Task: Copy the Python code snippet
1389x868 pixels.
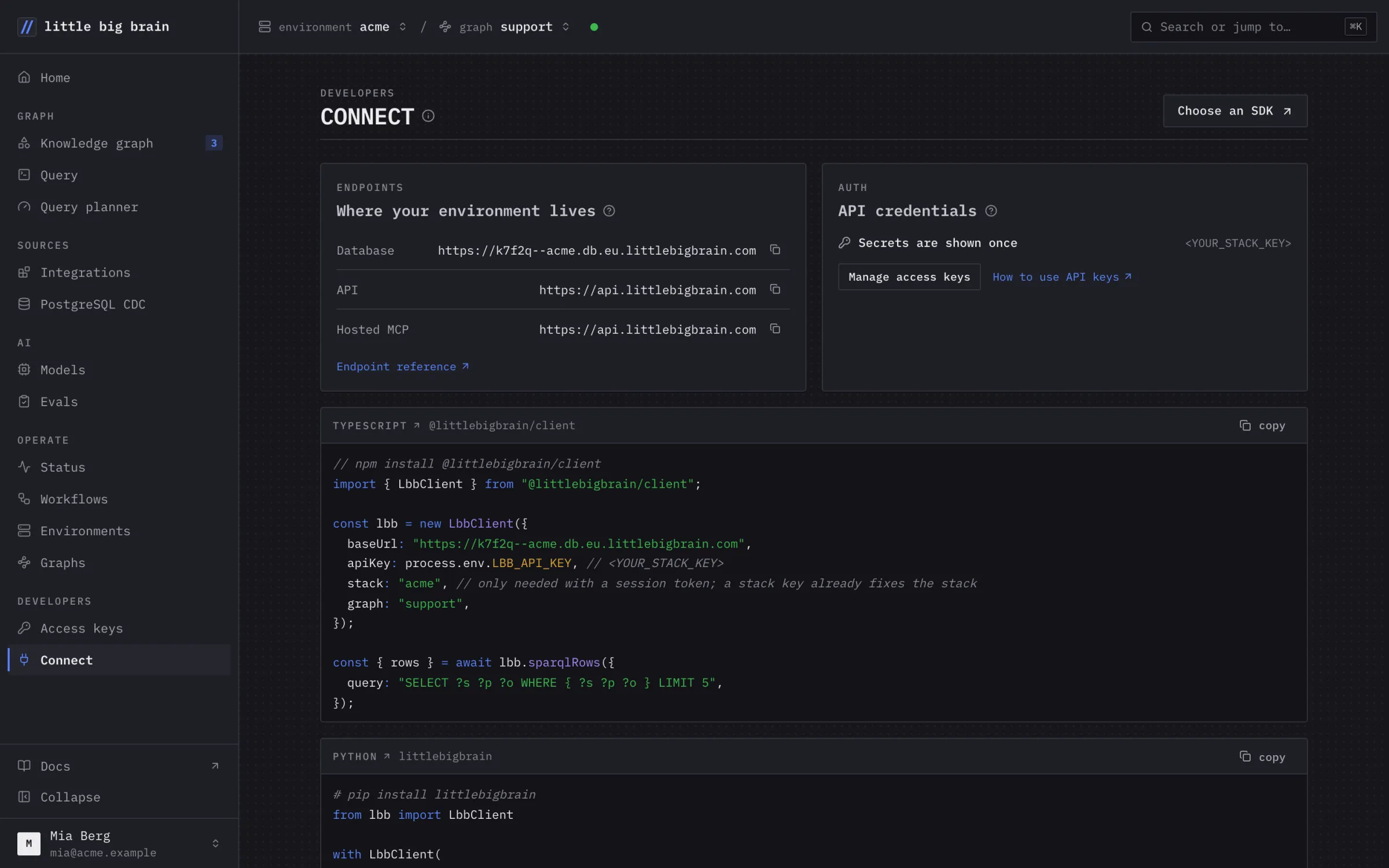Action: click(x=1262, y=757)
